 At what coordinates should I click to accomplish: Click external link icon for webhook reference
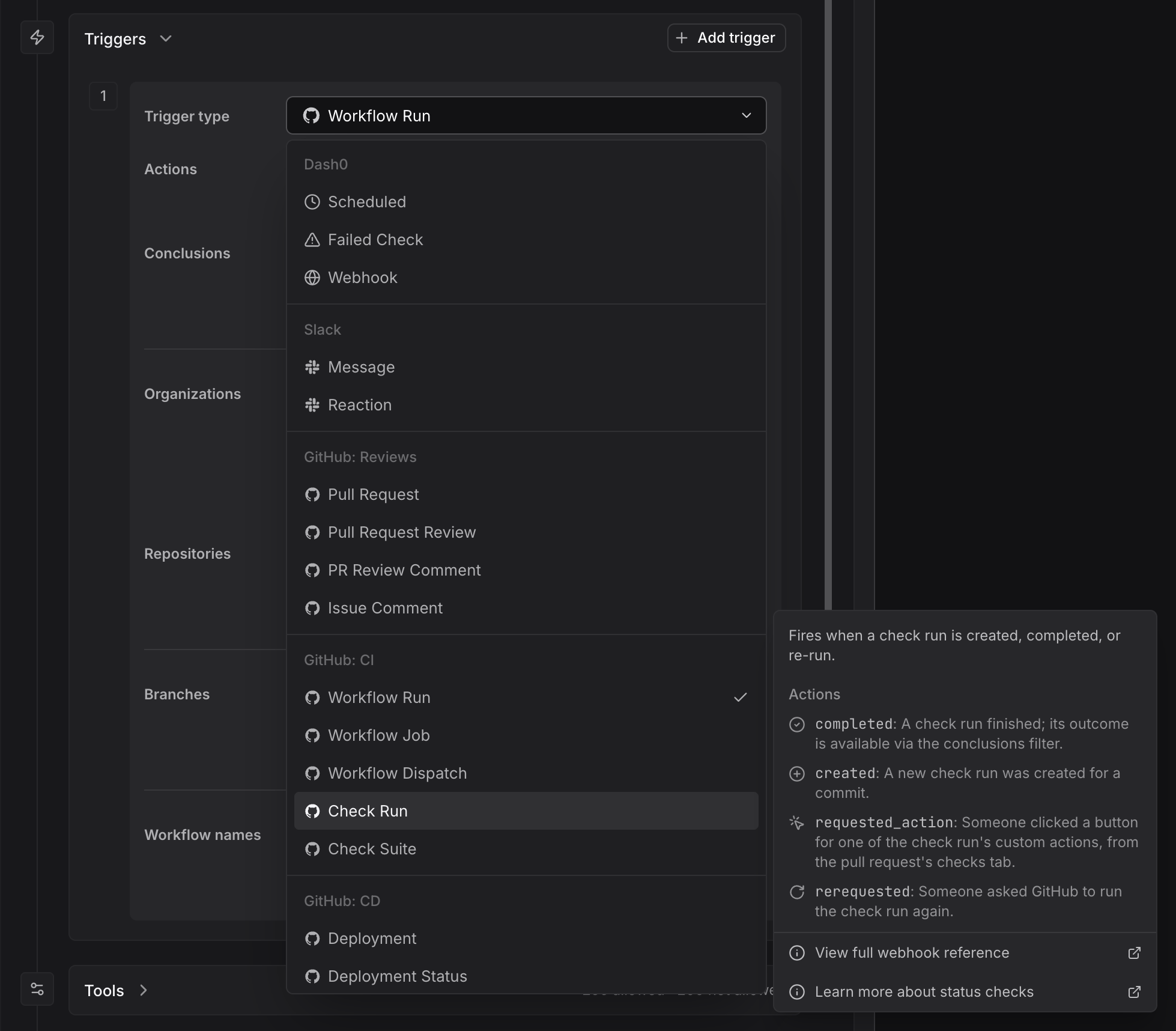click(x=1135, y=953)
